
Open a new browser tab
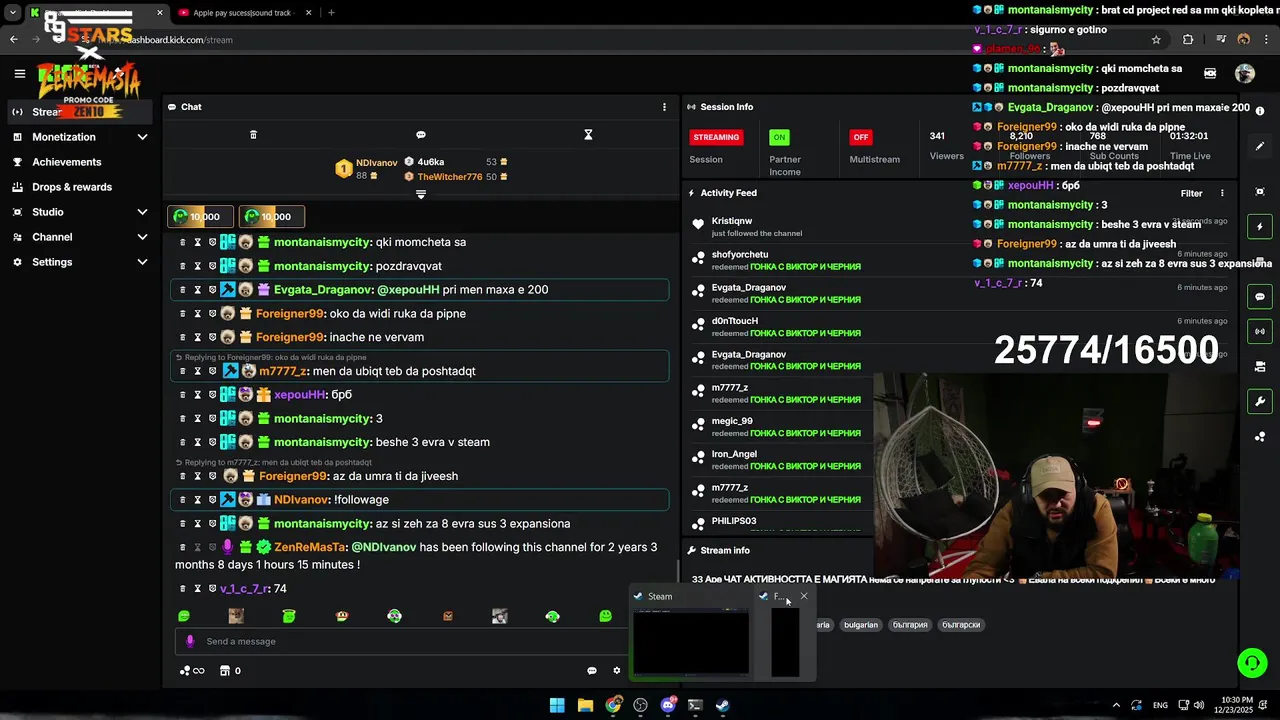[331, 13]
